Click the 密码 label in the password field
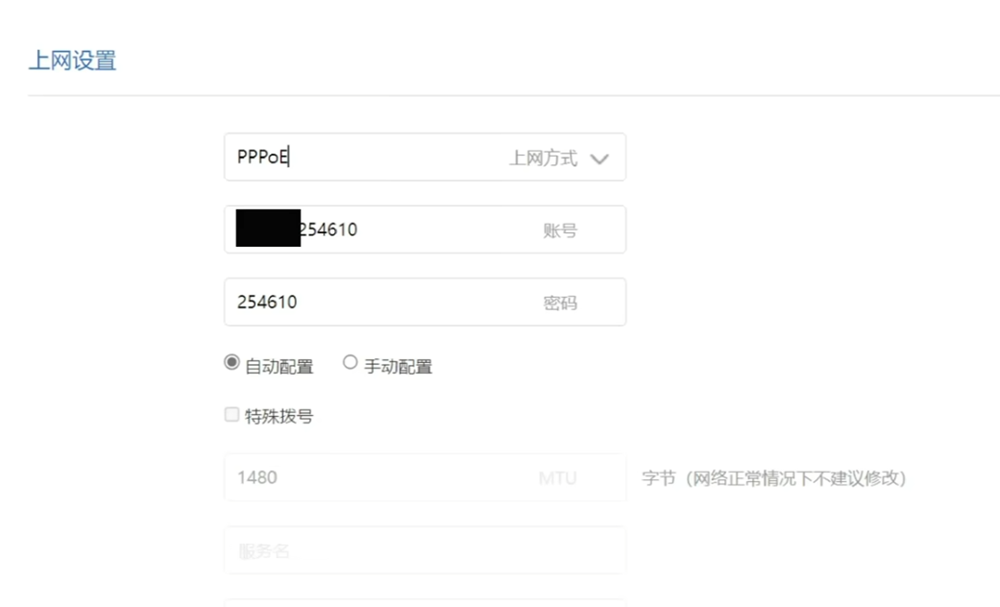Image resolution: width=1000 pixels, height=607 pixels. pyautogui.click(x=560, y=303)
